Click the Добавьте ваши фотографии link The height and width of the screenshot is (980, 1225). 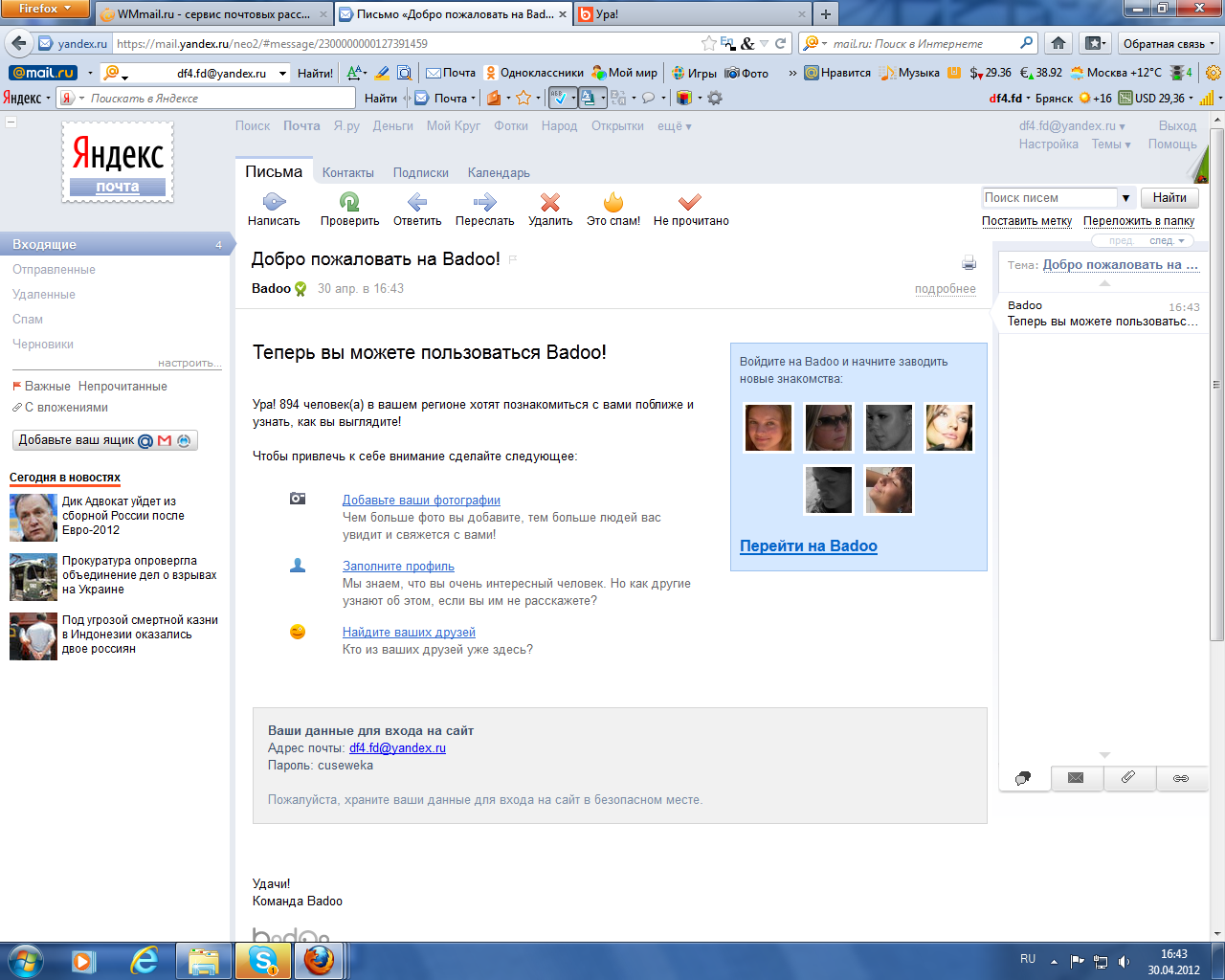(x=421, y=500)
